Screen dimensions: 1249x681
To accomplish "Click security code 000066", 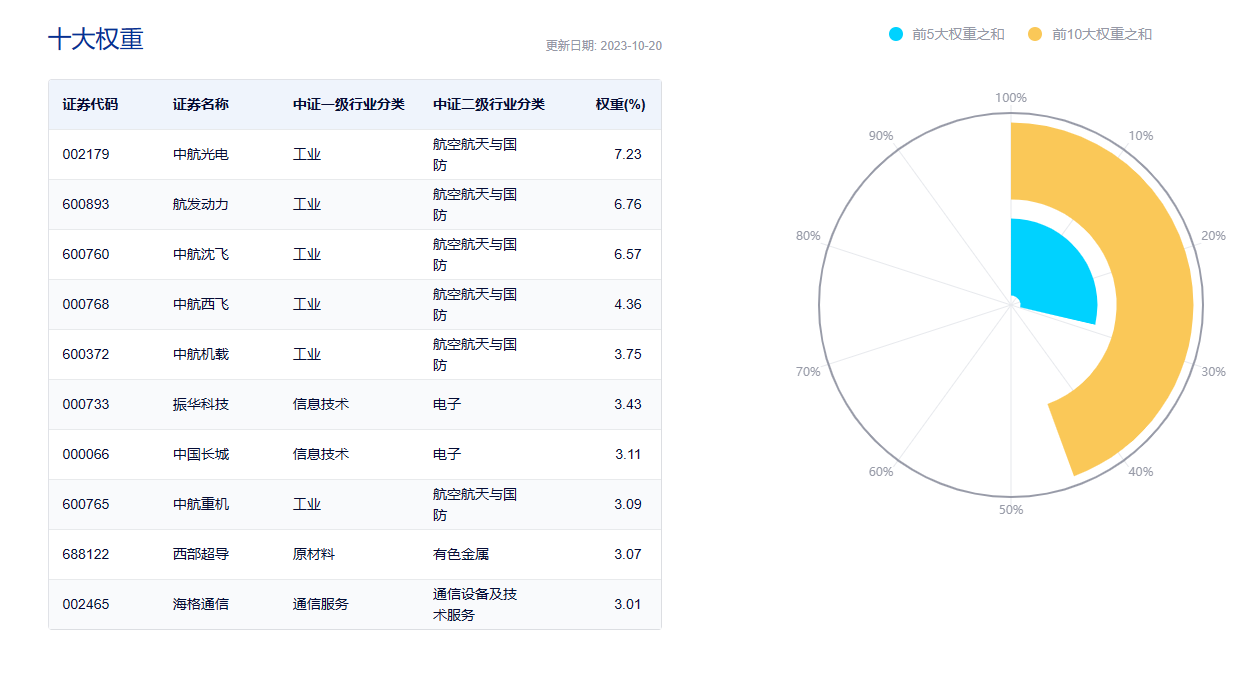I will coord(86,454).
